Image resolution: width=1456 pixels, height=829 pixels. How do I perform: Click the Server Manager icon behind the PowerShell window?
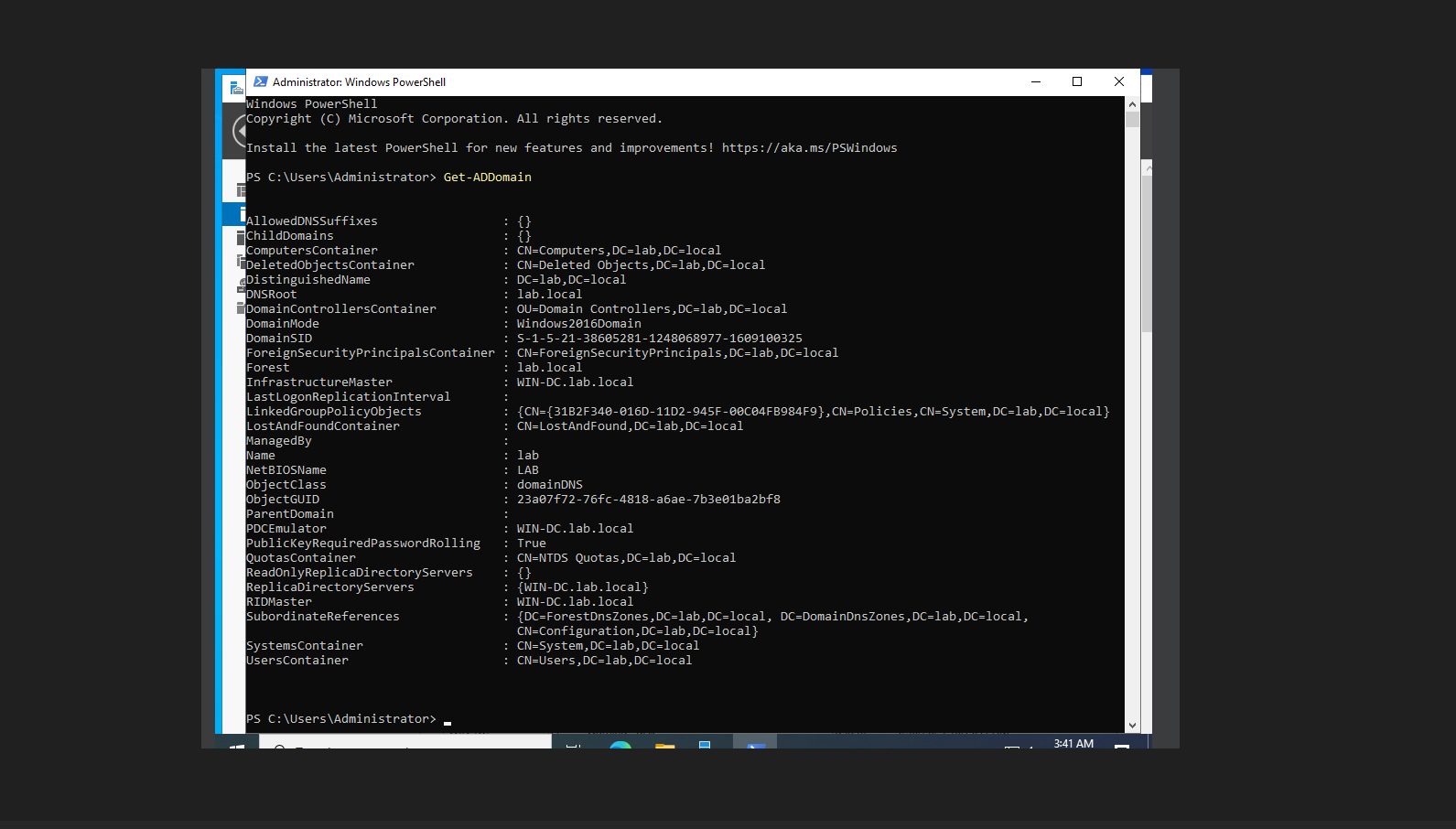236,88
